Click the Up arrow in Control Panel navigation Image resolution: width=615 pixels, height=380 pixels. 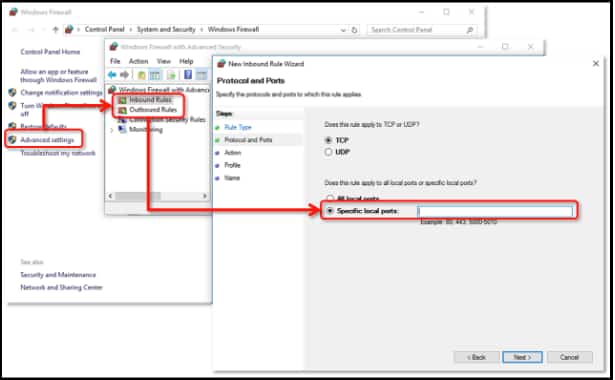[x=55, y=29]
